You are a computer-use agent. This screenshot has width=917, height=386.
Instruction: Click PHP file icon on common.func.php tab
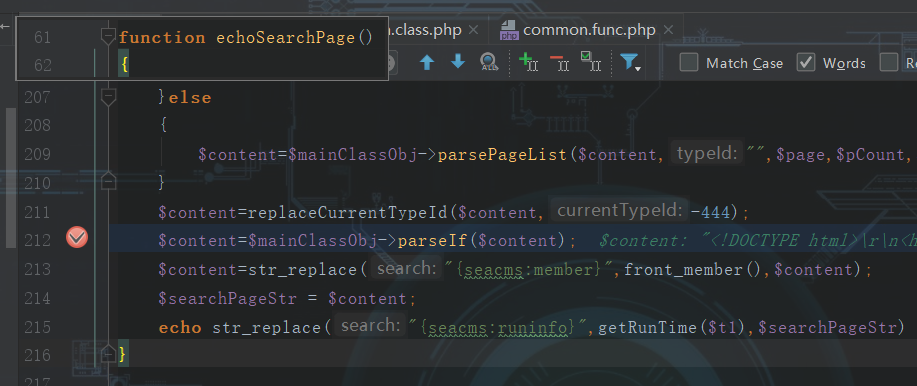[x=509, y=30]
